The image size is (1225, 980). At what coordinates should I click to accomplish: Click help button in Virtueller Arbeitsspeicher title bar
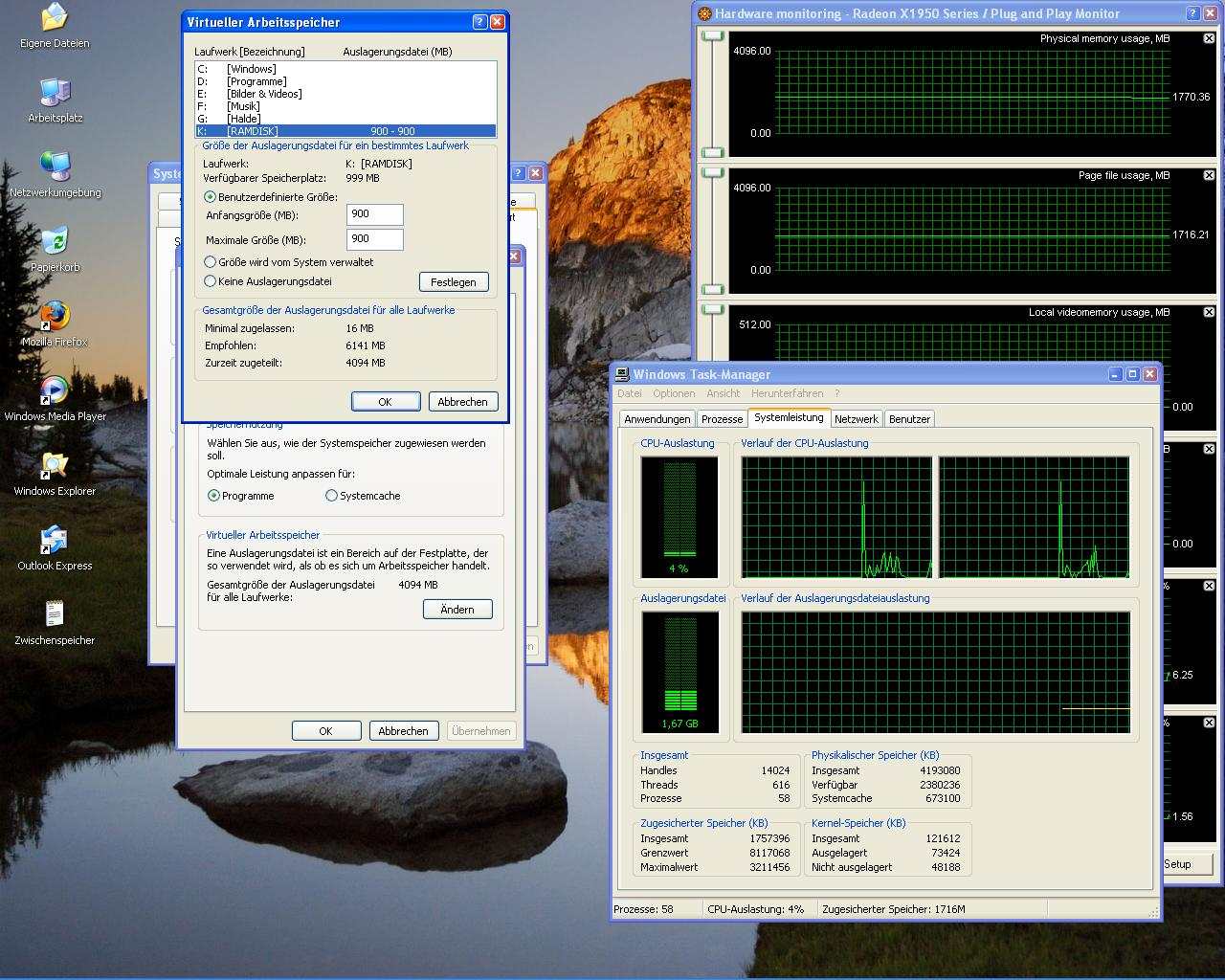tap(480, 21)
